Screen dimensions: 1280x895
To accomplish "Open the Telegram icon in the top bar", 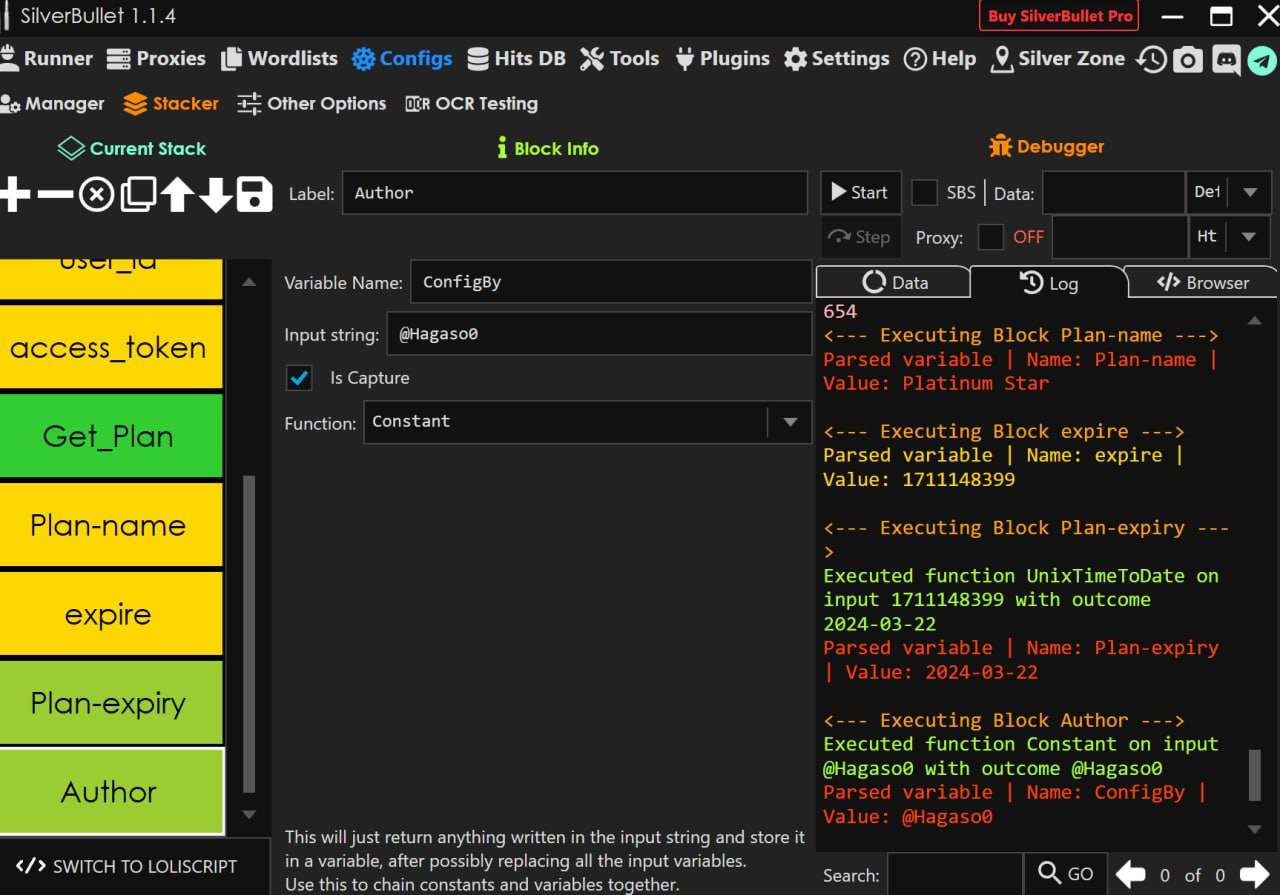I will (1262, 60).
